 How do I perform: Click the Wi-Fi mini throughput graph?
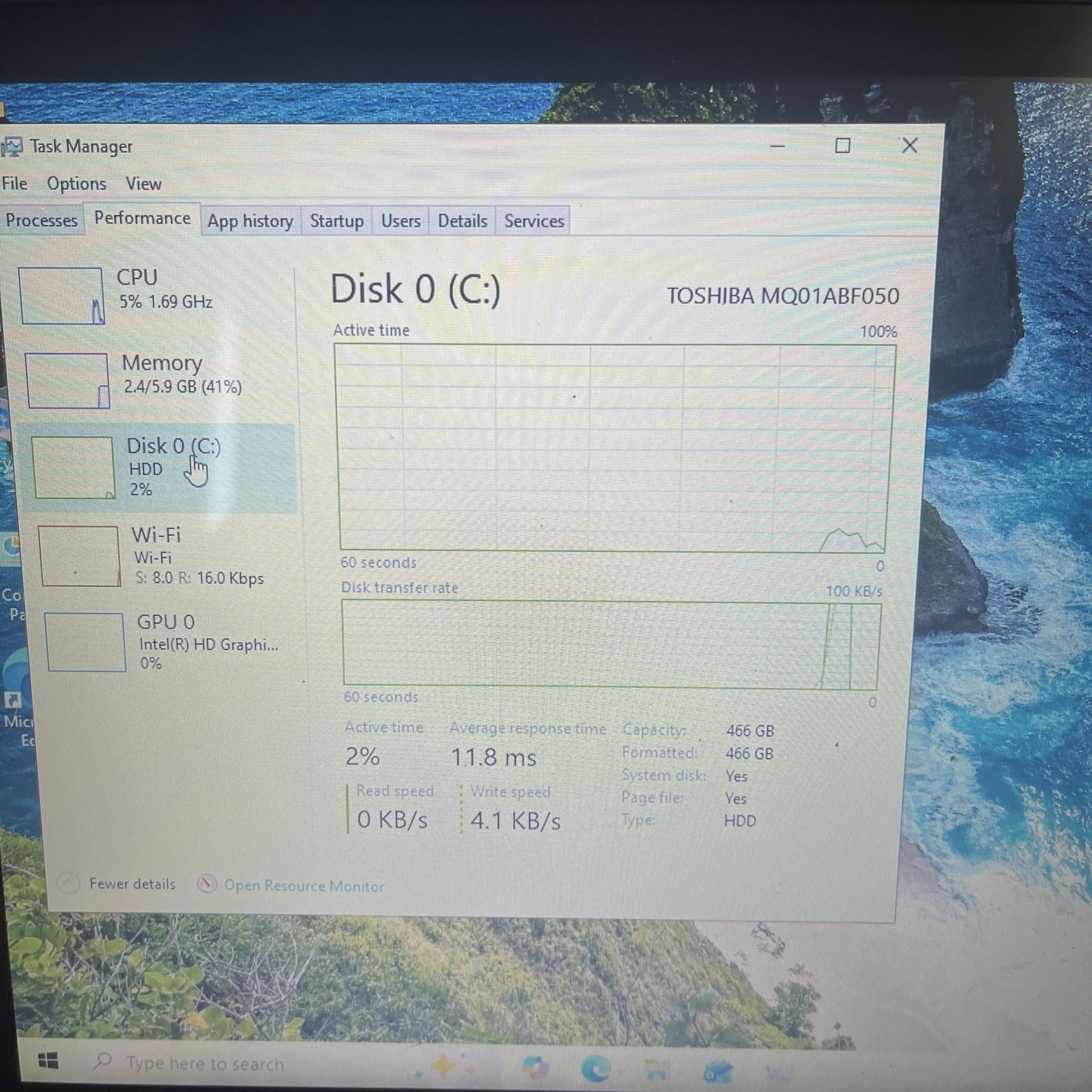pos(79,556)
